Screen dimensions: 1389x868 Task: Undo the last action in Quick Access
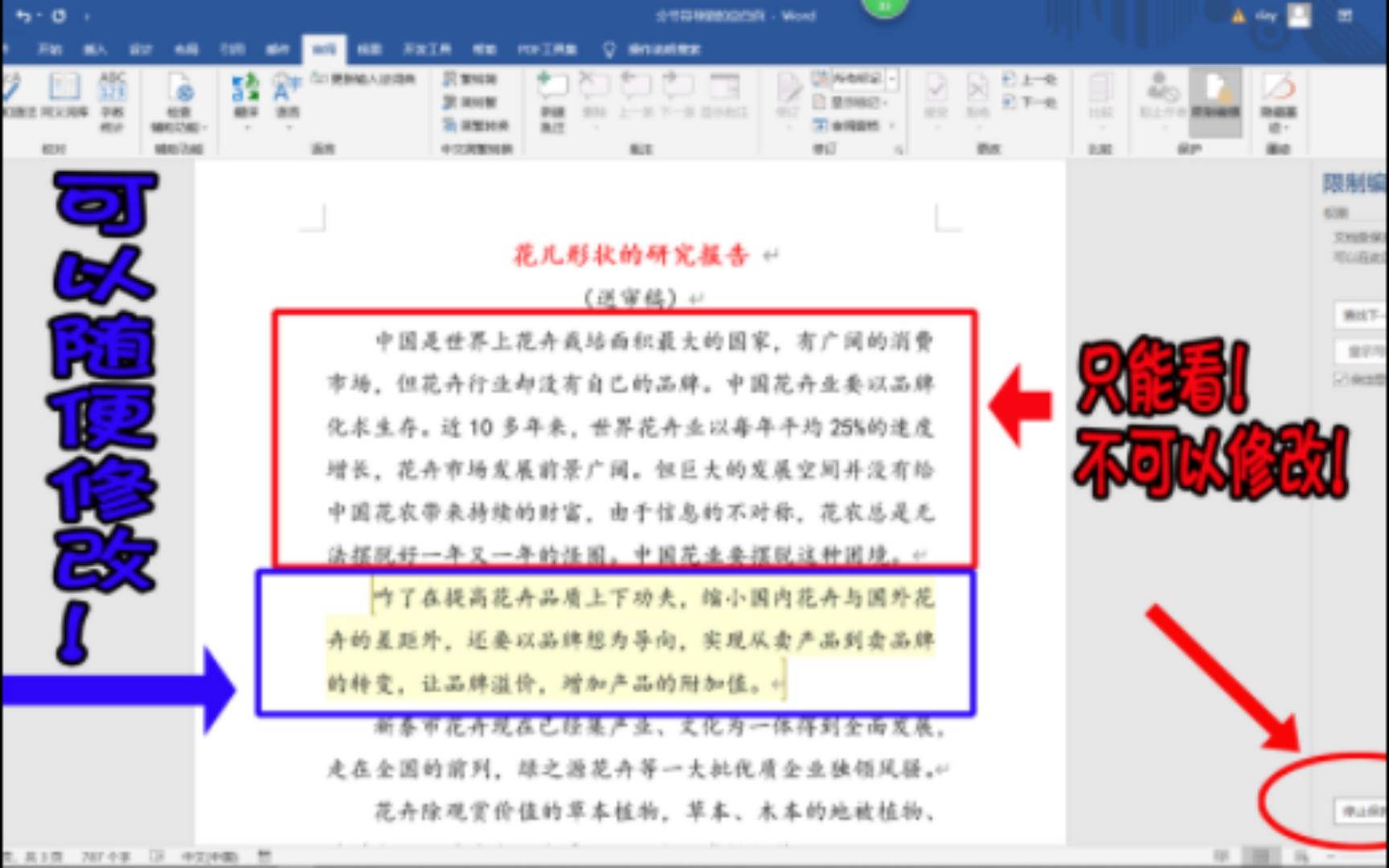point(23,15)
